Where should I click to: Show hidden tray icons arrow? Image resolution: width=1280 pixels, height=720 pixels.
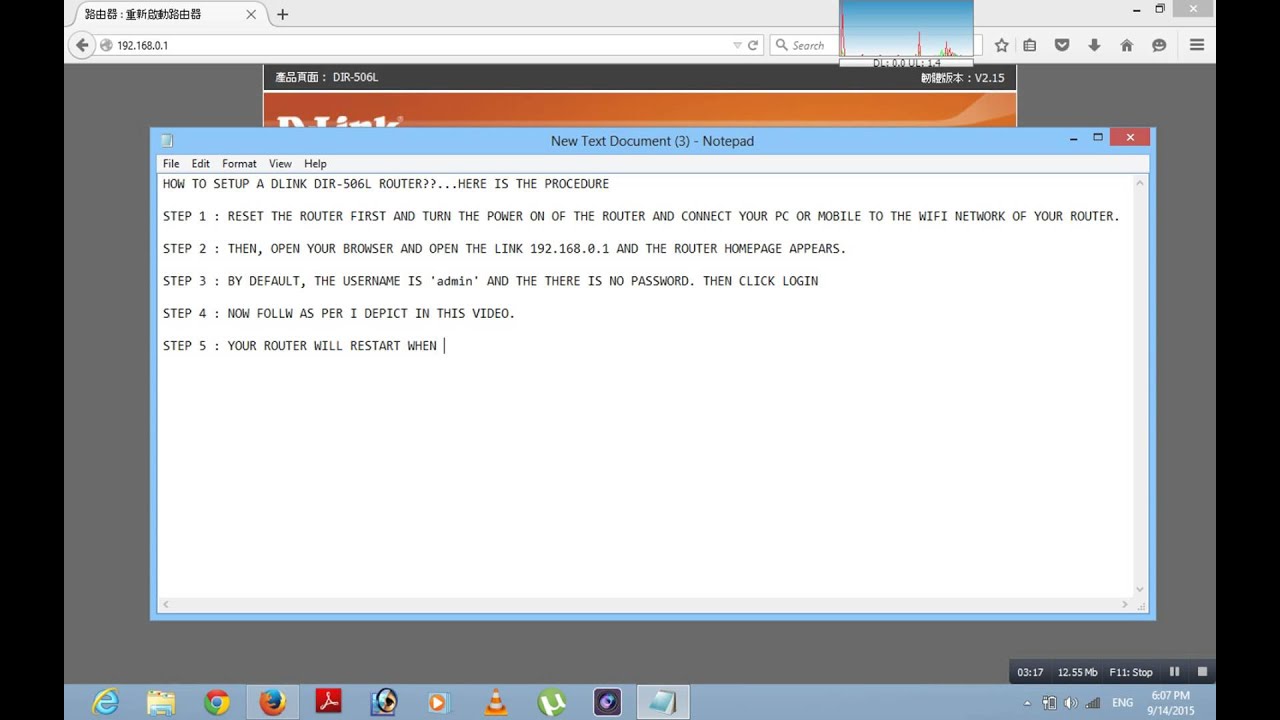[1027, 703]
